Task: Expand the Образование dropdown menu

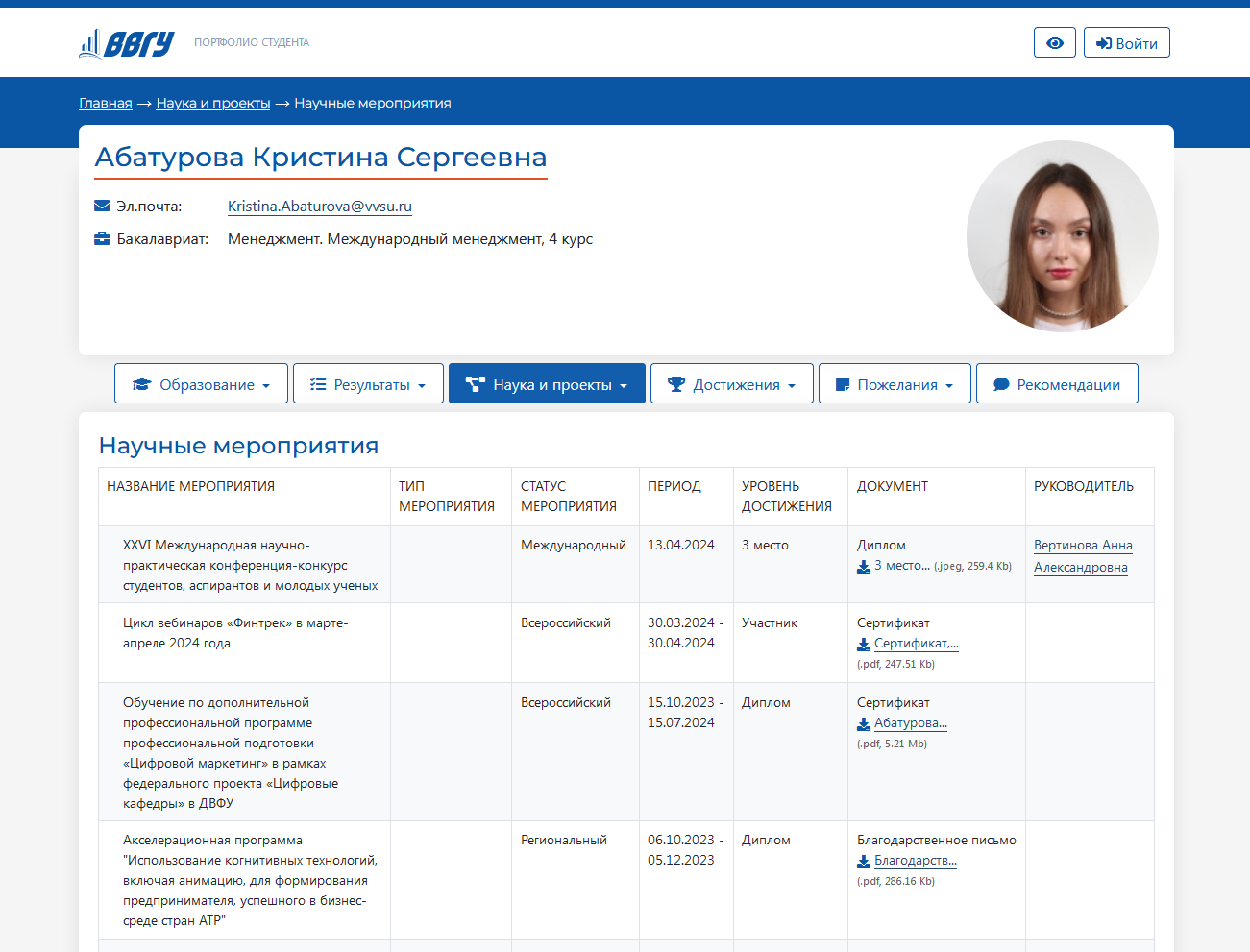Action: (201, 384)
